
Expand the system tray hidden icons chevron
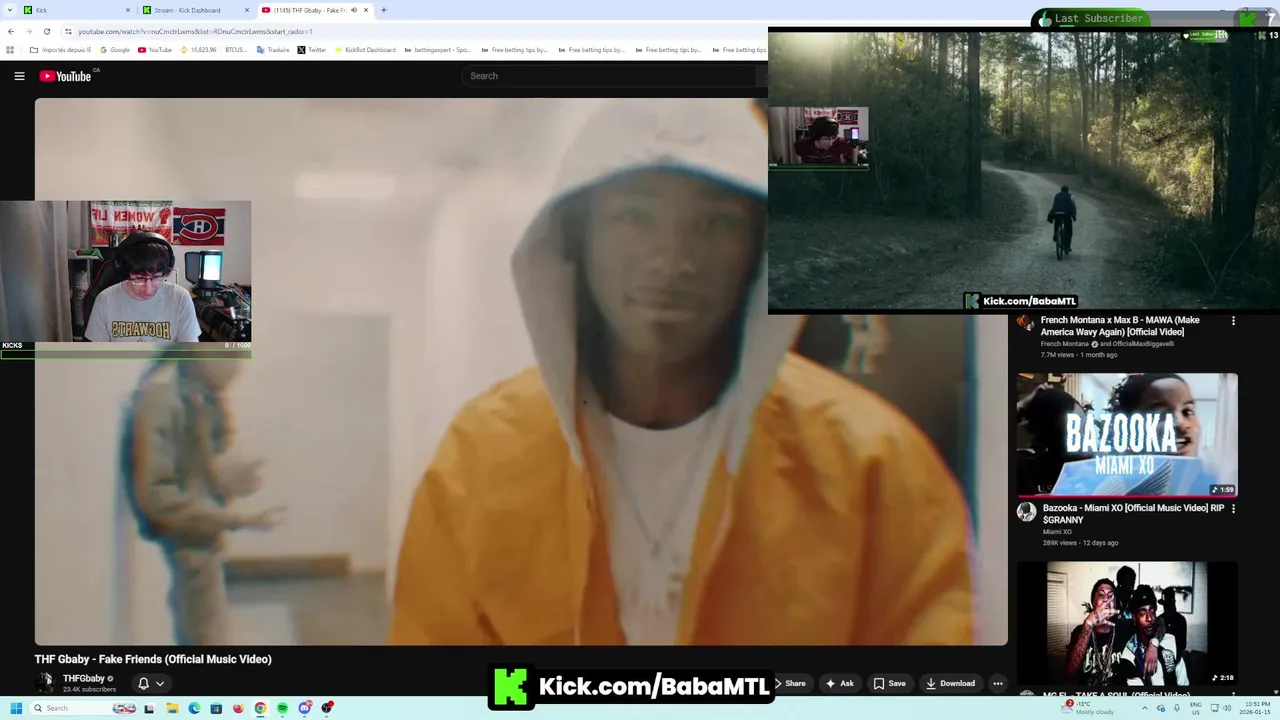(x=1145, y=708)
